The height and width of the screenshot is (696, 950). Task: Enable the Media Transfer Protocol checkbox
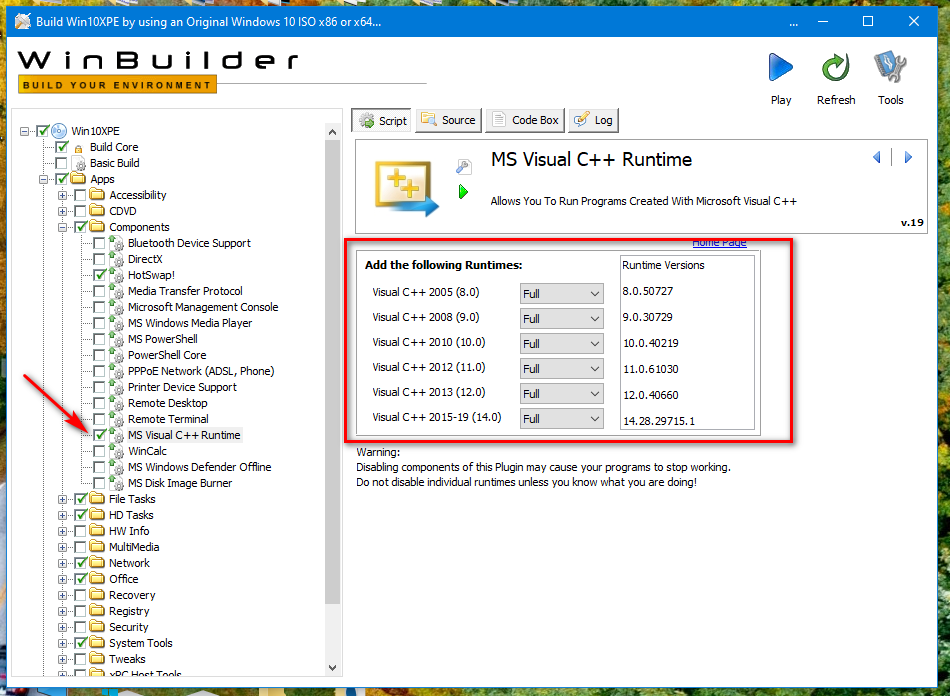(x=99, y=291)
